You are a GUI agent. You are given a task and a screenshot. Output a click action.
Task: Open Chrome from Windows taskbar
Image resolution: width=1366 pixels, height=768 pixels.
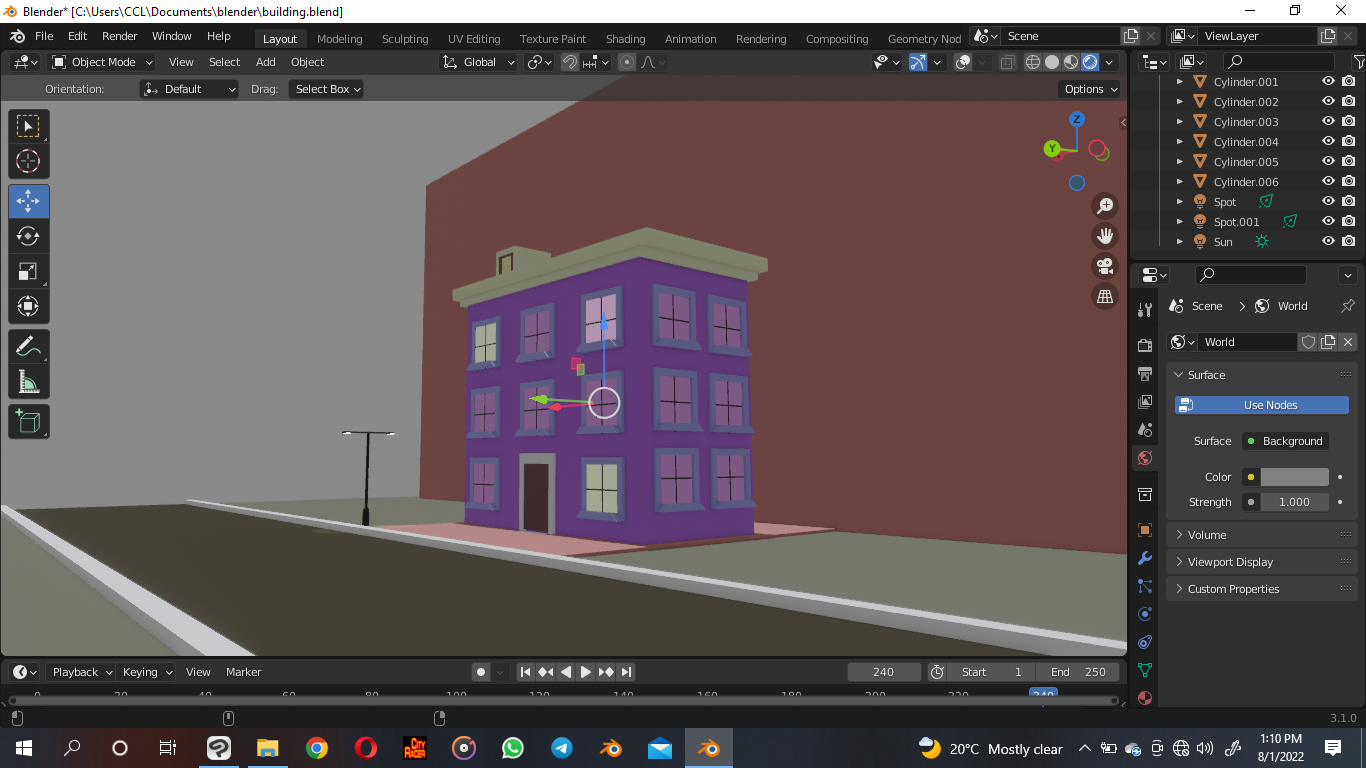(317, 748)
